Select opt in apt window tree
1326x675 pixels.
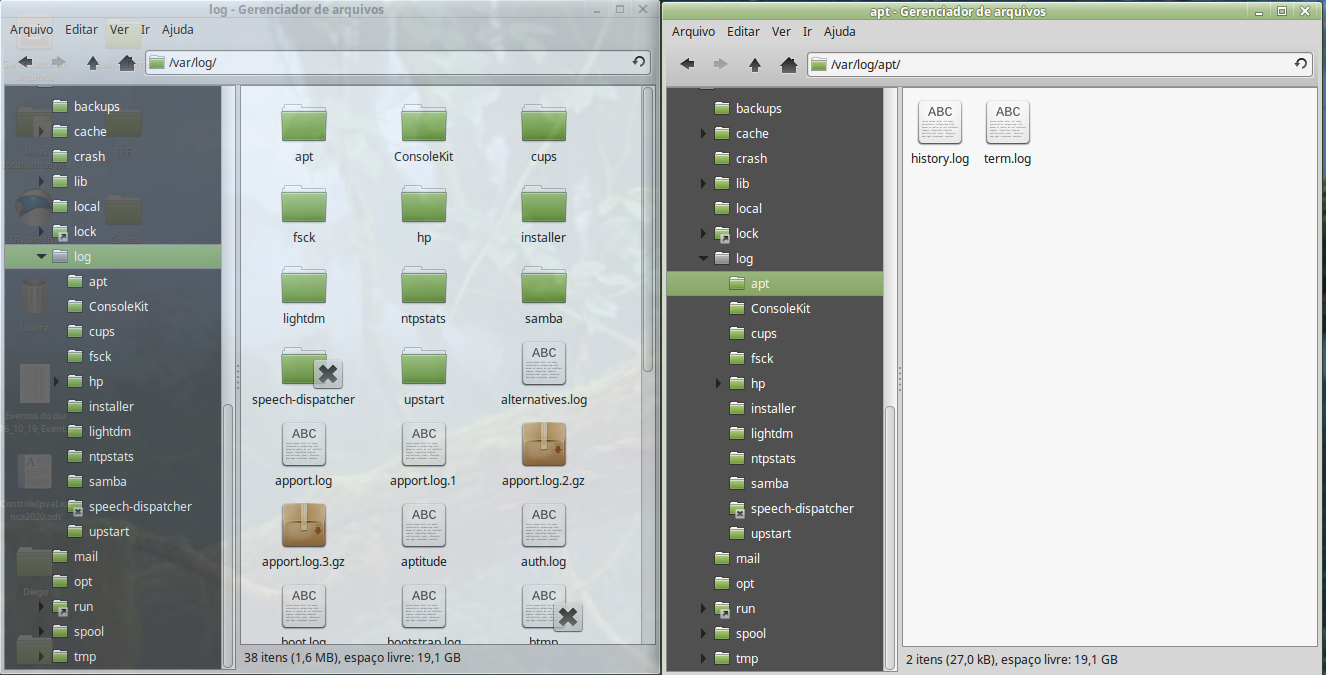coord(745,583)
